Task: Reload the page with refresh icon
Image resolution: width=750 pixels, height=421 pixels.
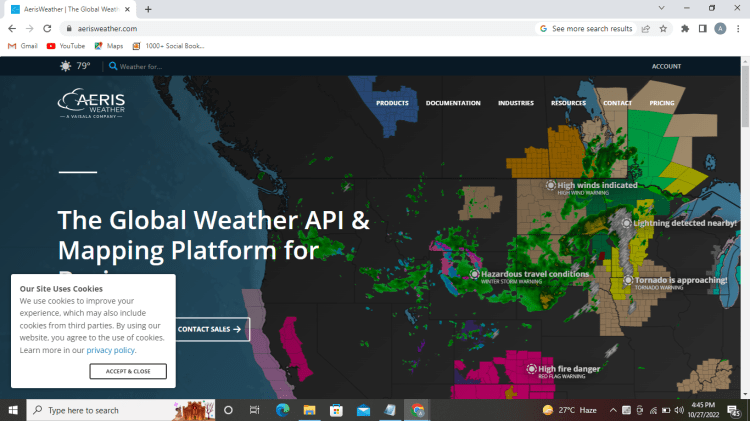Action: (47, 29)
